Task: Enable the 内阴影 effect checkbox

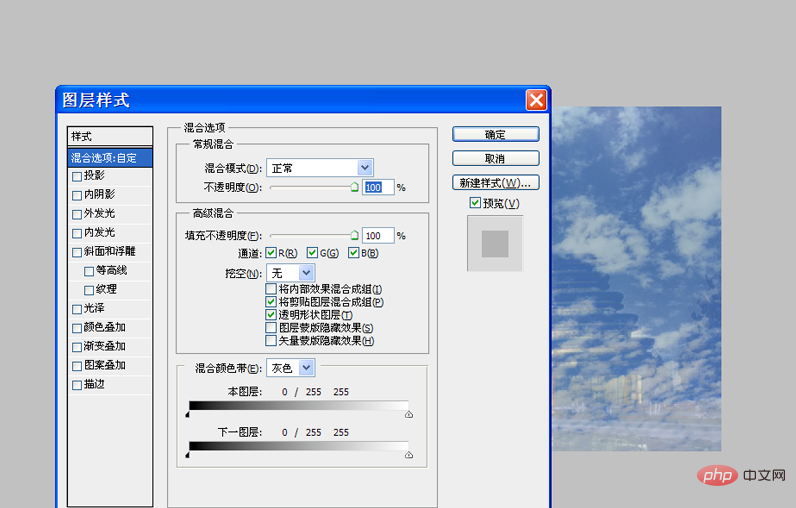Action: (77, 195)
